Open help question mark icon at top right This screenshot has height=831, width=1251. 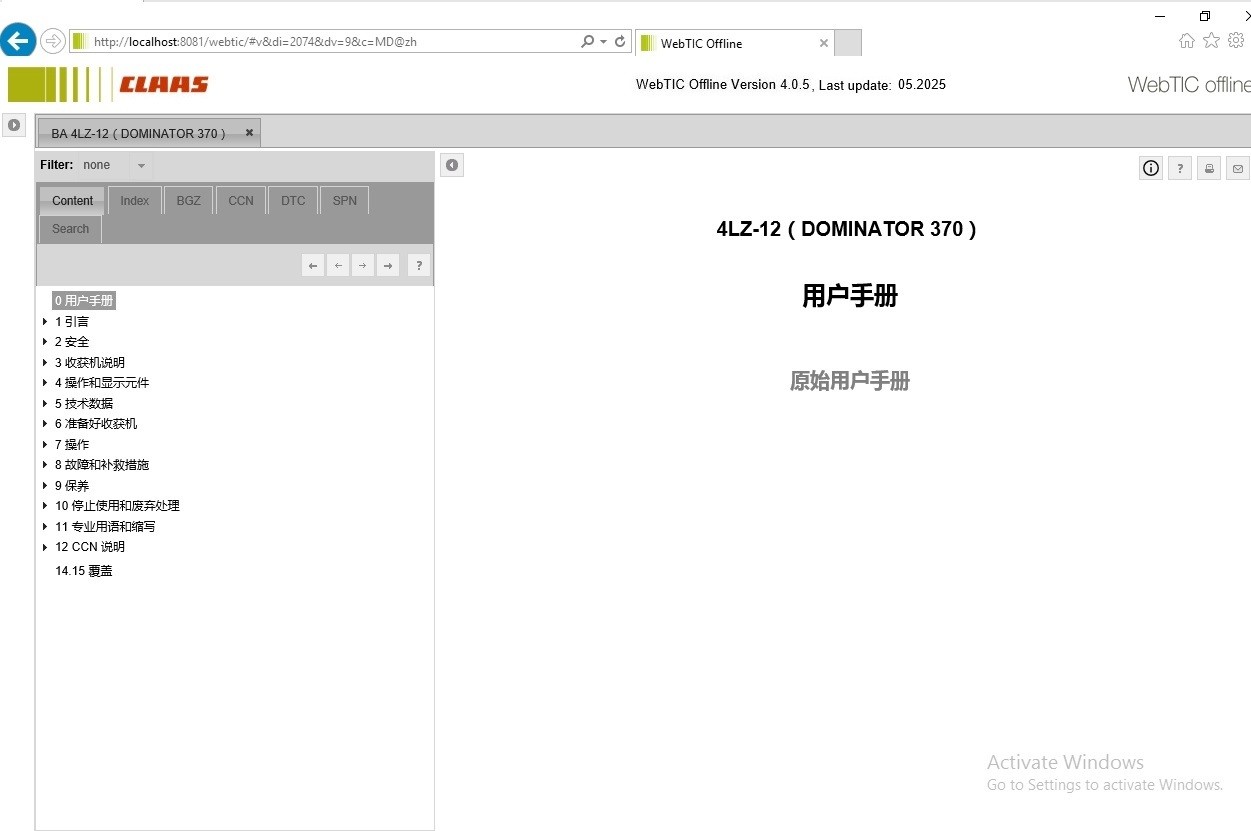pyautogui.click(x=1180, y=168)
